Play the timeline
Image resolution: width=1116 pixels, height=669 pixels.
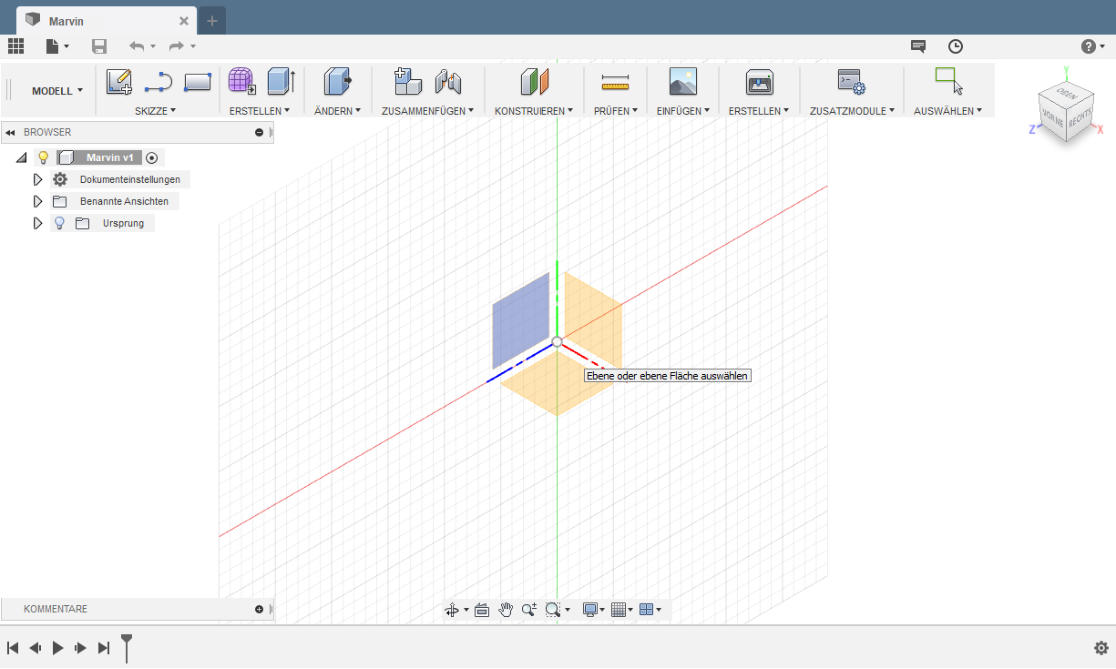pyautogui.click(x=58, y=648)
